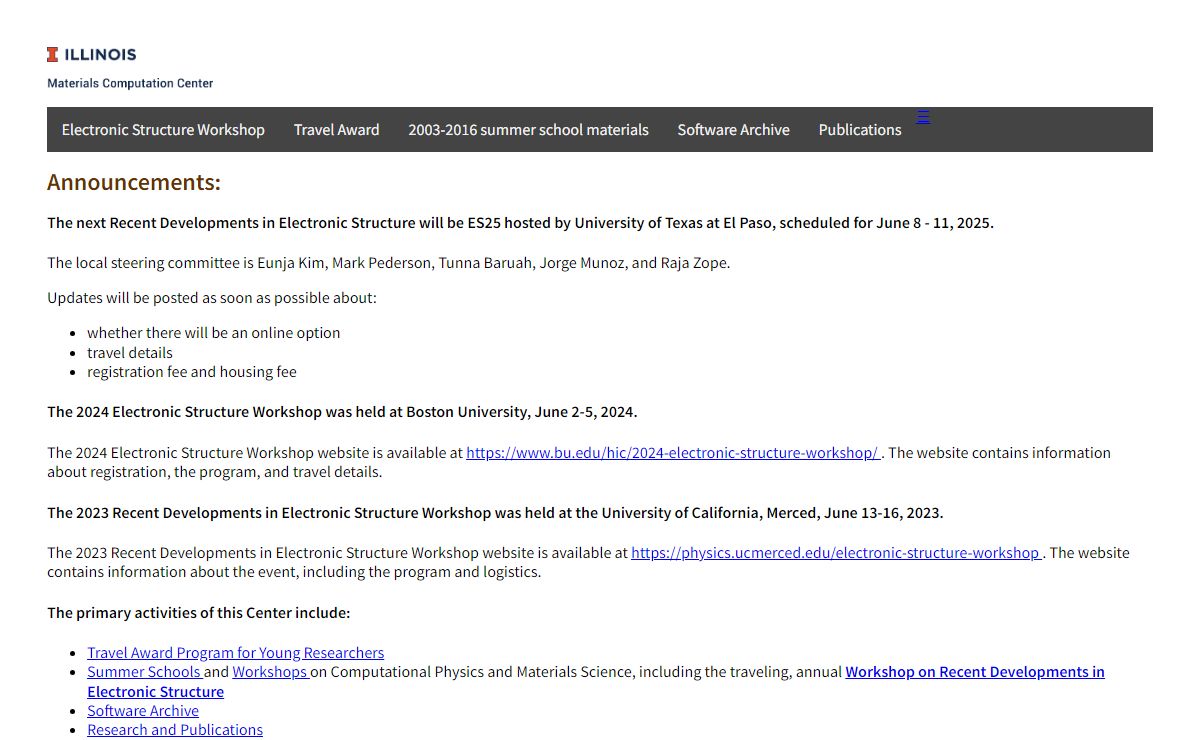Click the Materials Computation Center title
Screen dimensions: 1200x740
130,83
